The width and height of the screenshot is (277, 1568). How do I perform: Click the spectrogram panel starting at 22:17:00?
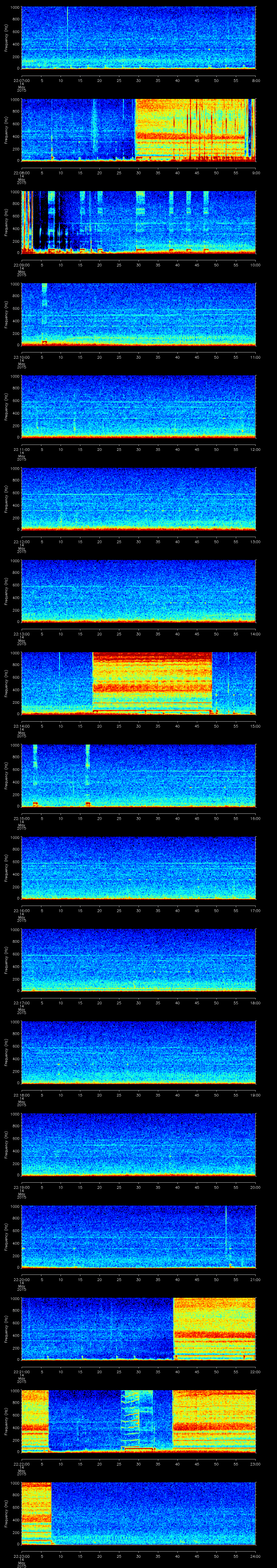click(x=138, y=960)
